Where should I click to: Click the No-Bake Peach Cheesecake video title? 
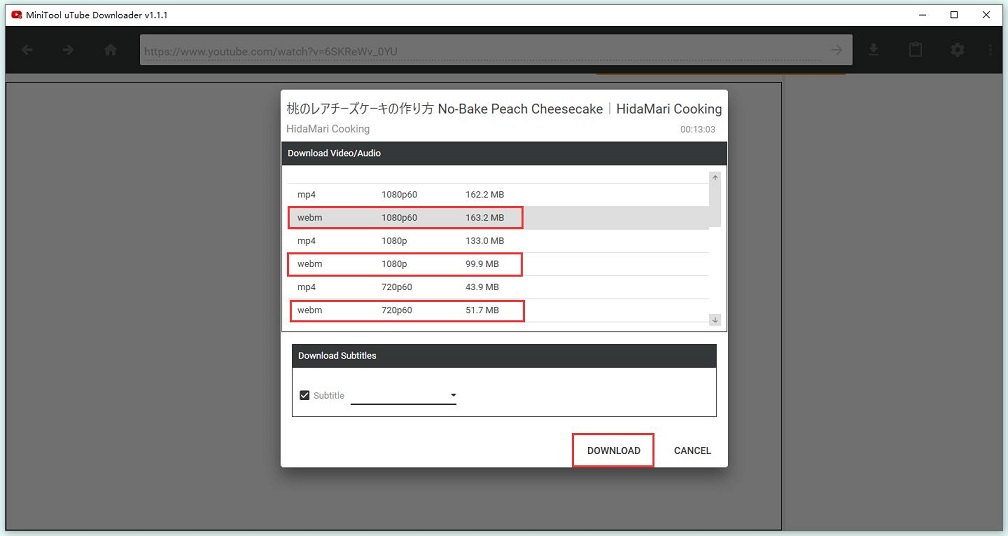pos(504,109)
